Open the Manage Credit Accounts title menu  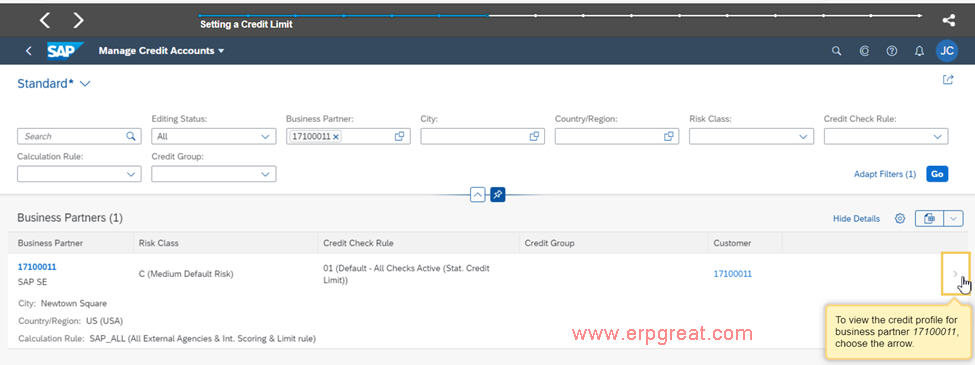click(x=161, y=51)
